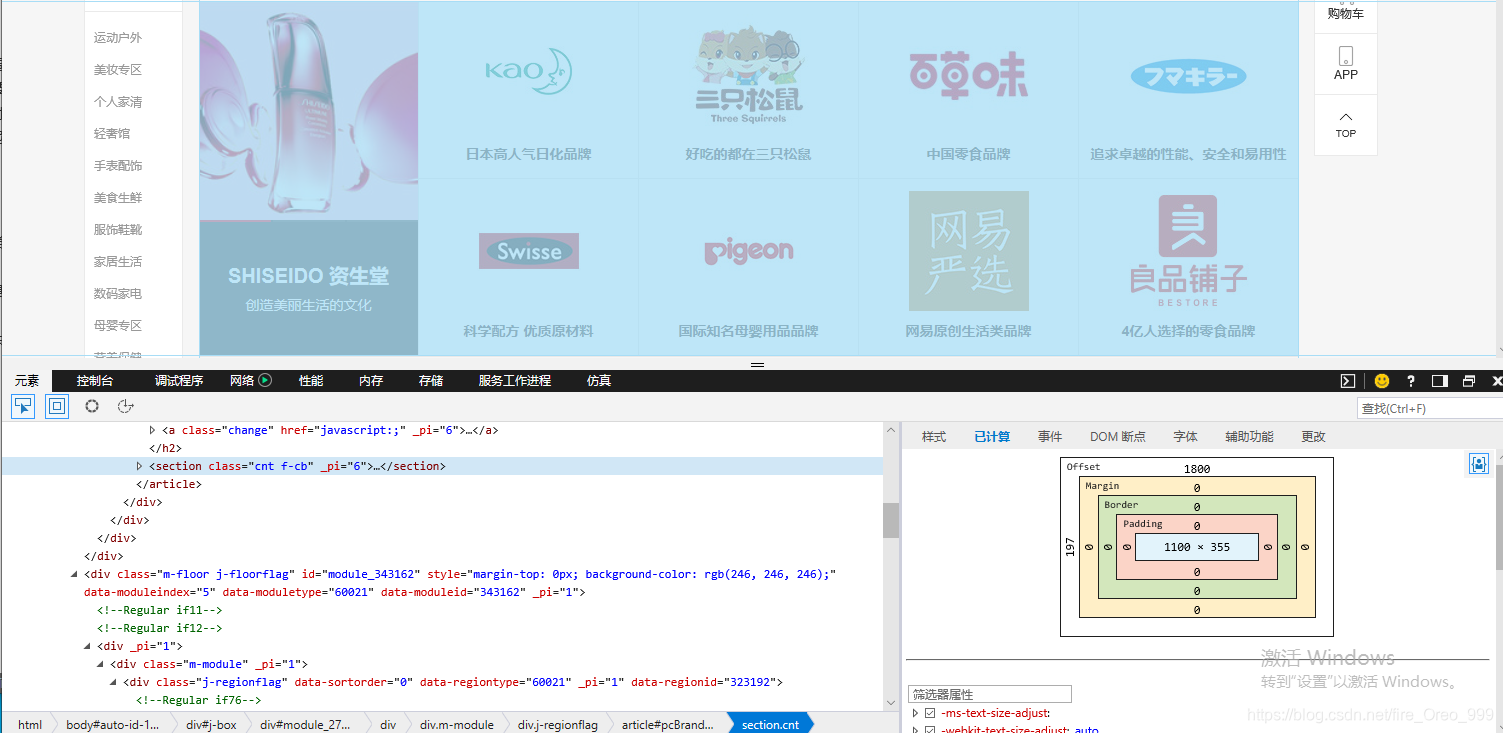Viewport: 1503px width, 733px height.
Task: Select div.j-regionflag breadcrumb
Action: (x=557, y=724)
